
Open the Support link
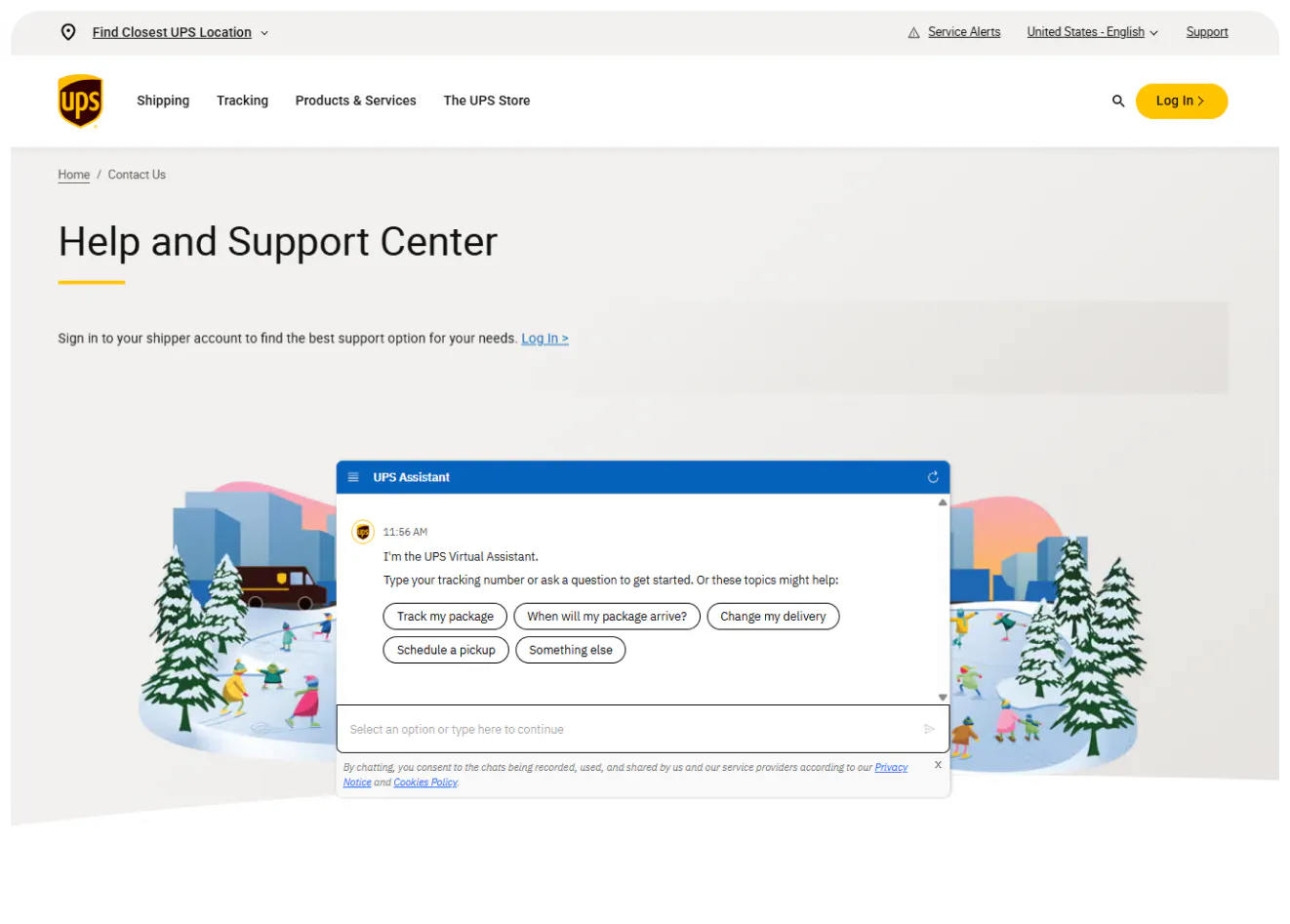[1207, 32]
